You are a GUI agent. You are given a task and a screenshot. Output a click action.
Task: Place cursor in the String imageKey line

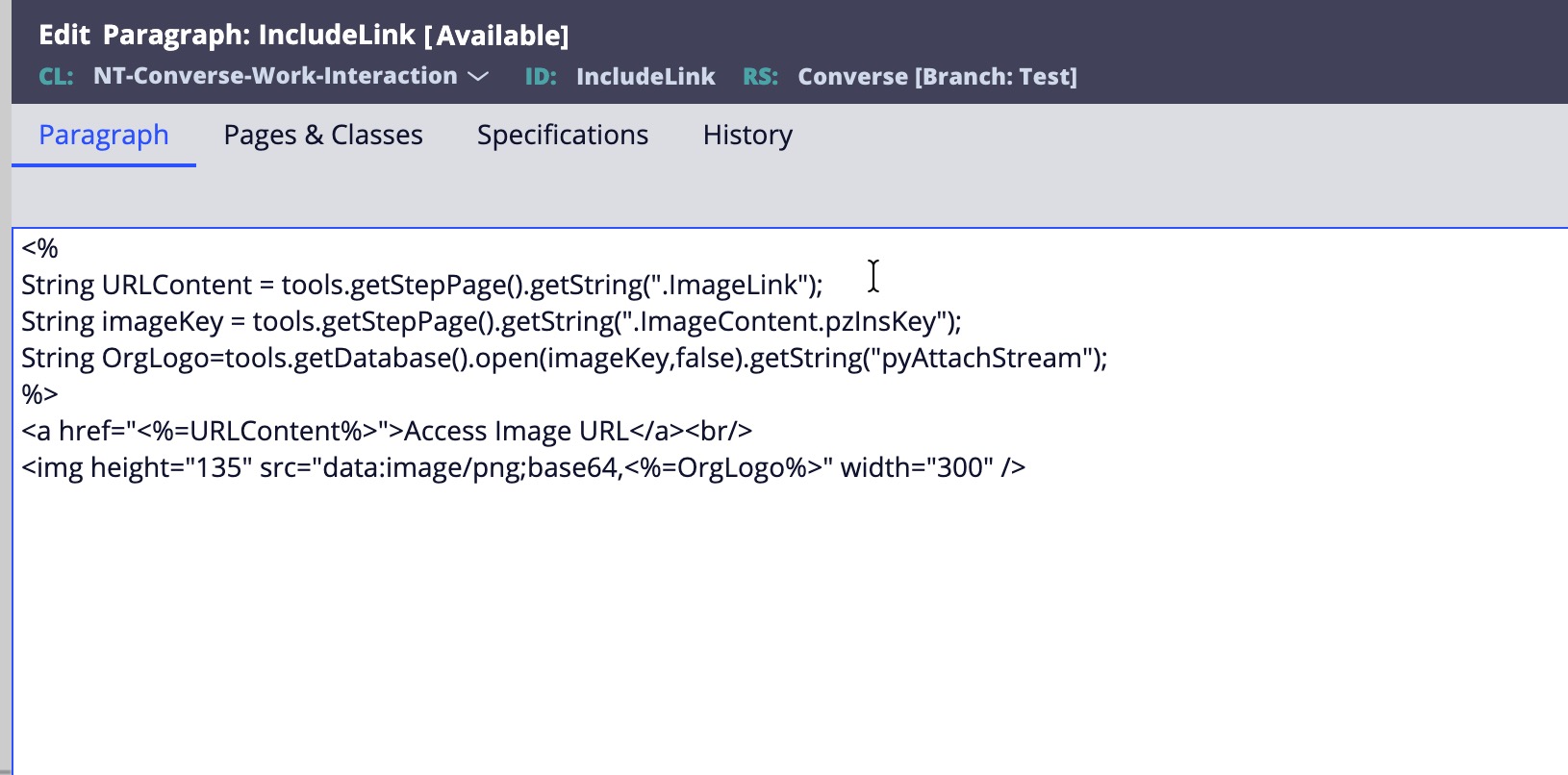click(491, 322)
